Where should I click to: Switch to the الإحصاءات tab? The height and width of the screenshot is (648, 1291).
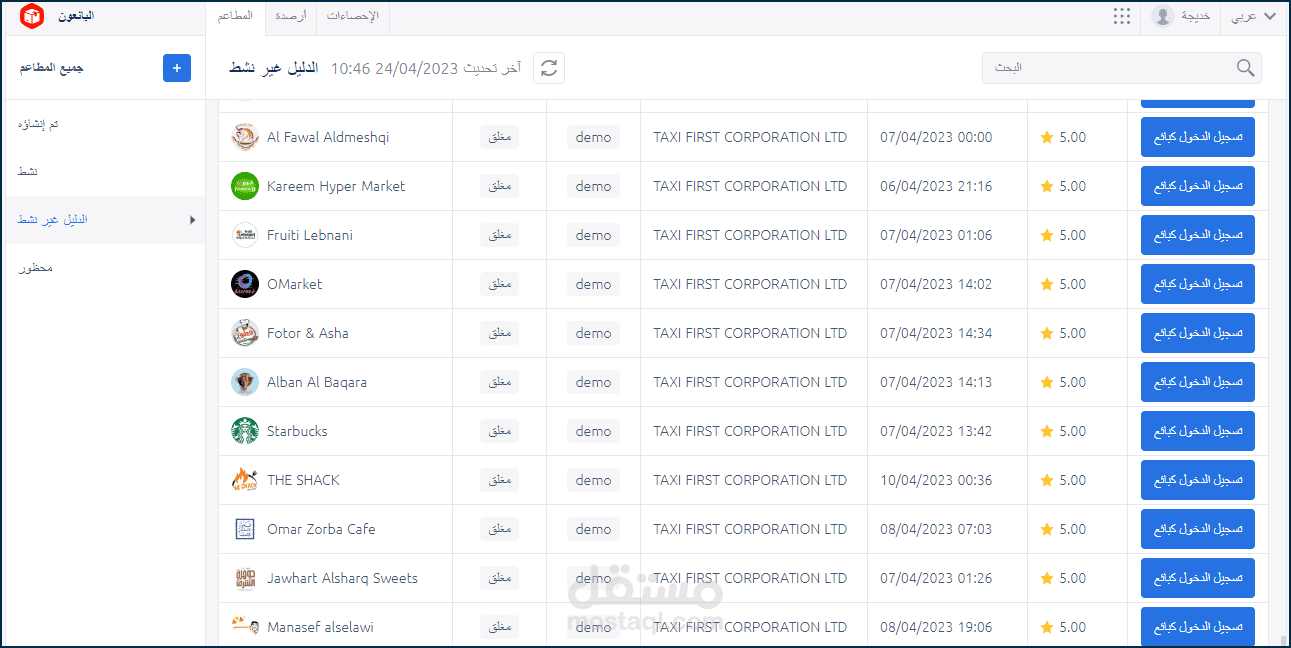353,16
